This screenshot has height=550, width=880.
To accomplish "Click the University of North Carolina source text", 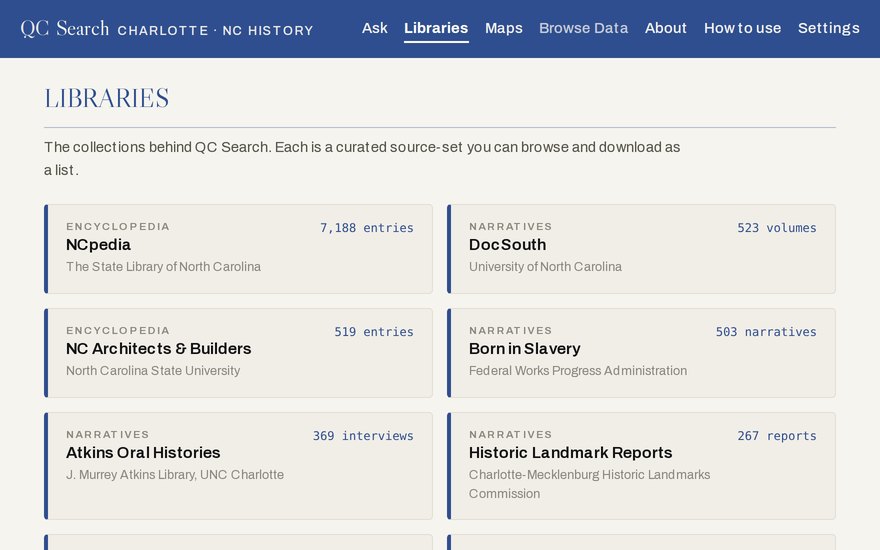I will tap(545, 267).
